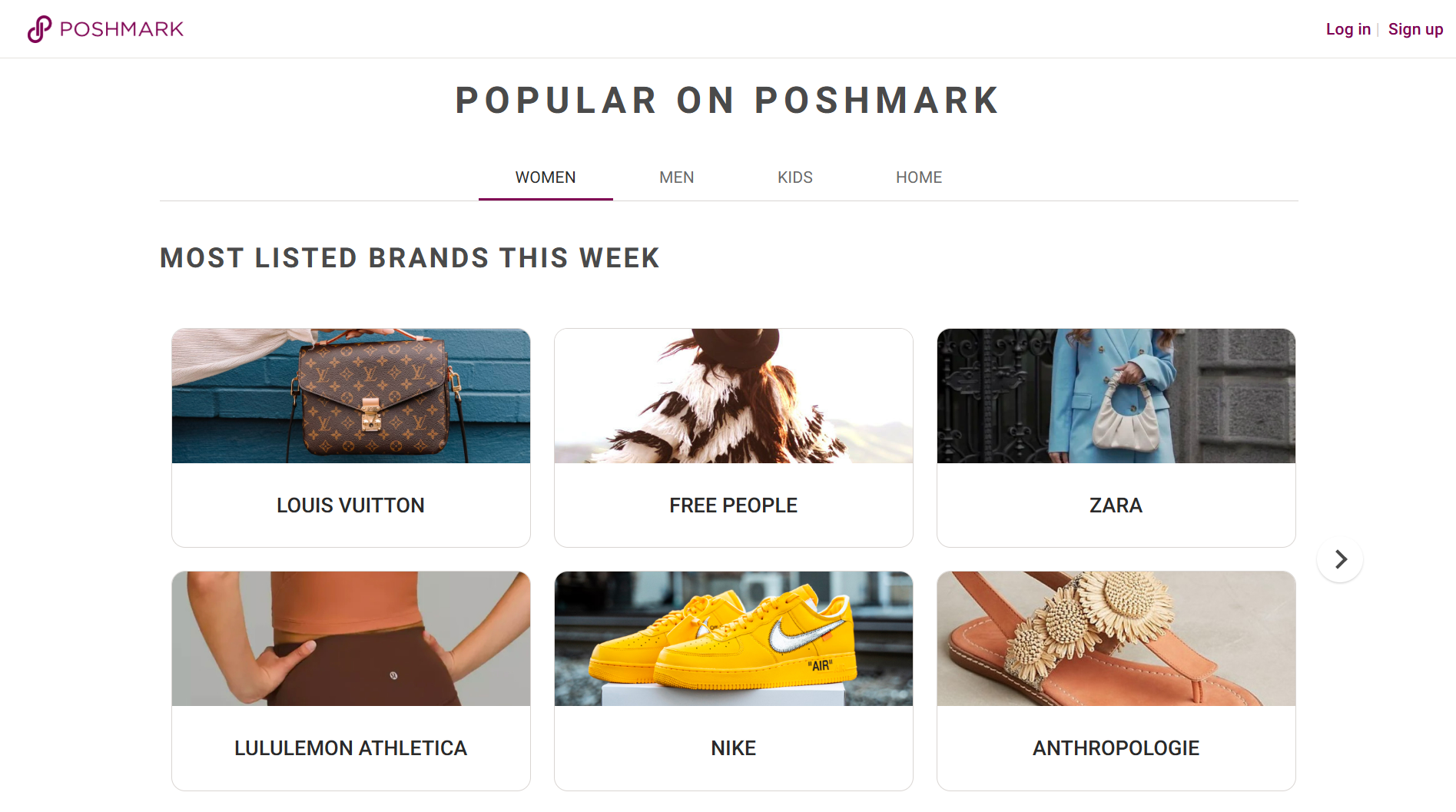Select the Louis Vuitton handbag image

(x=350, y=396)
